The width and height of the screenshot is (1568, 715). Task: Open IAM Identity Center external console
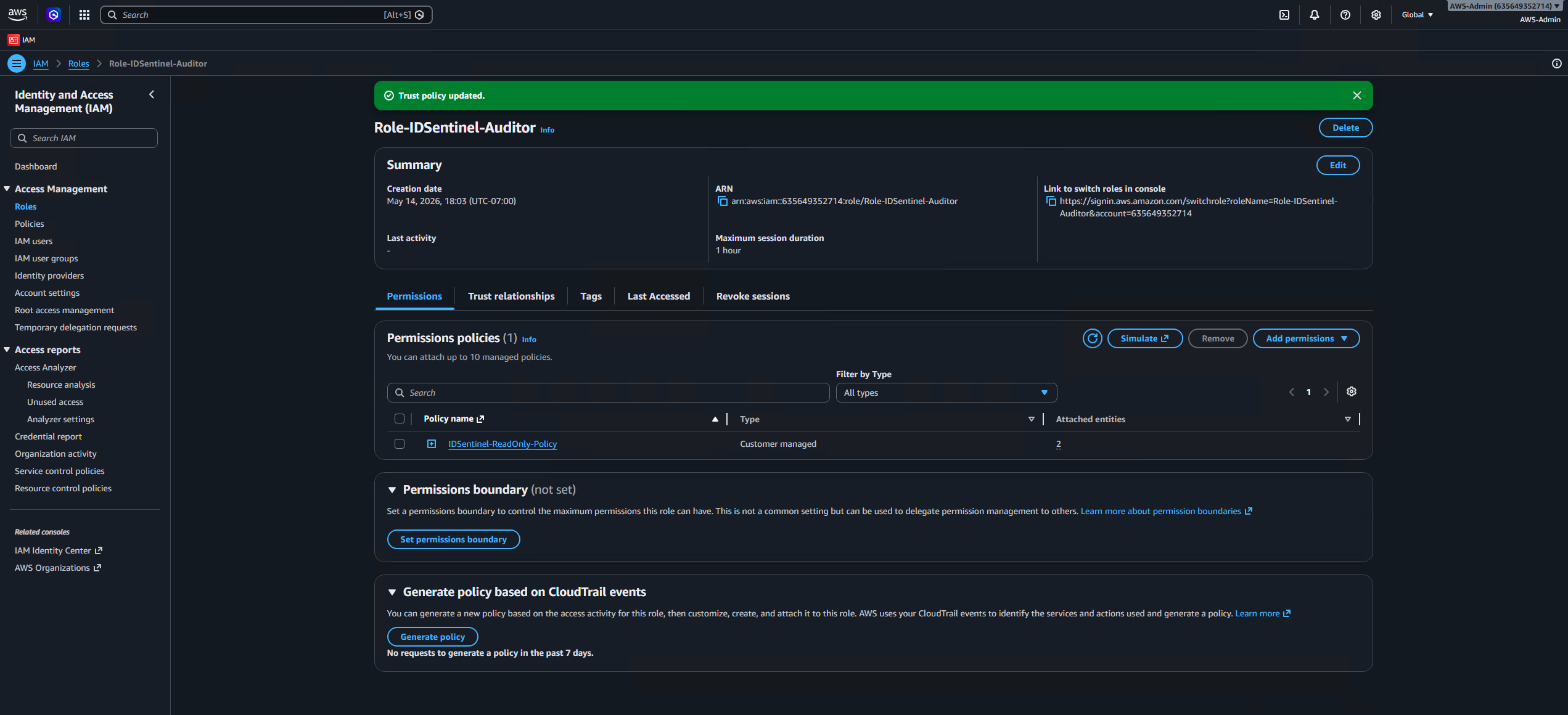pos(59,550)
